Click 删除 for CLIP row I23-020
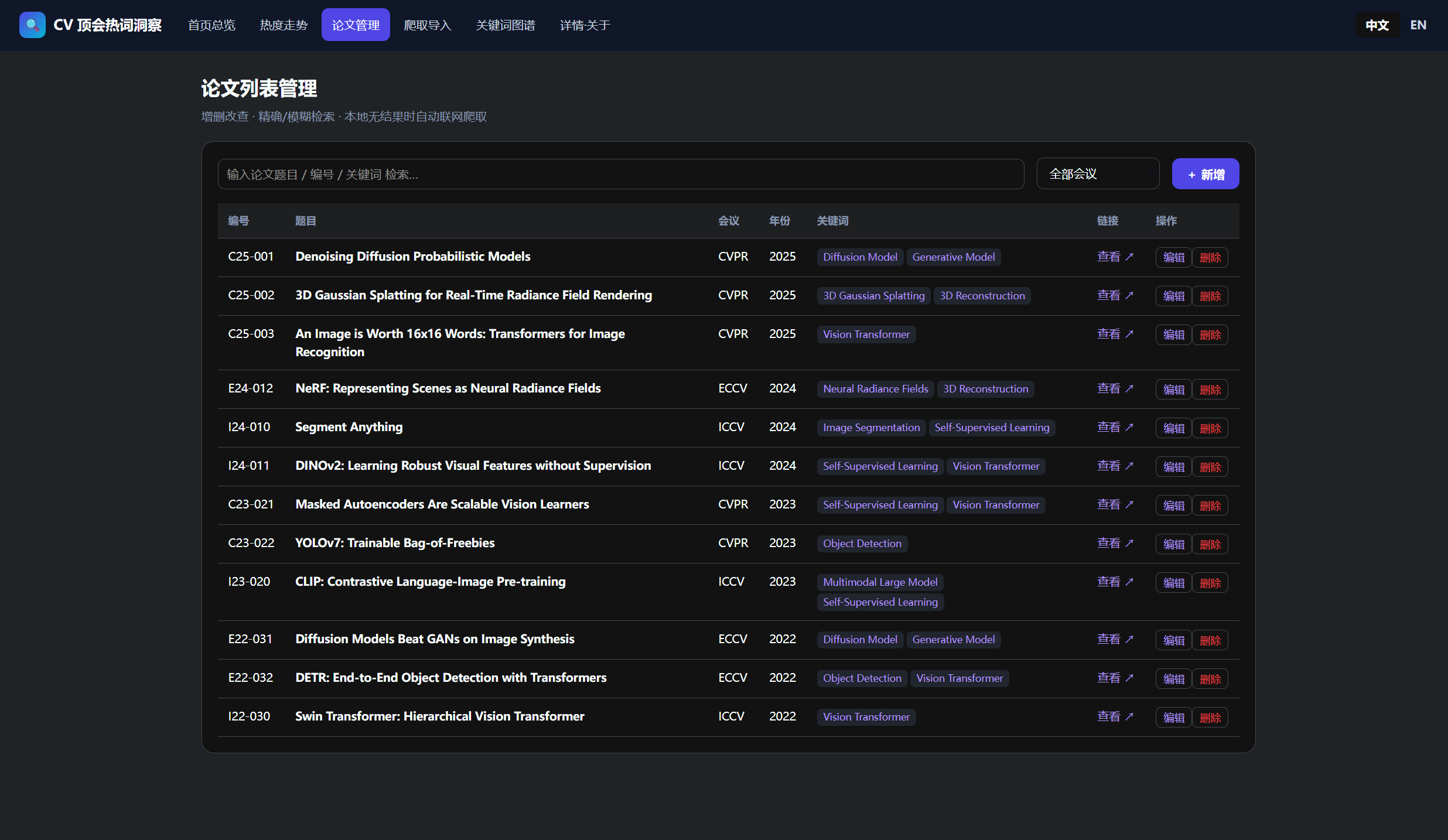The image size is (1448, 840). 1210,583
